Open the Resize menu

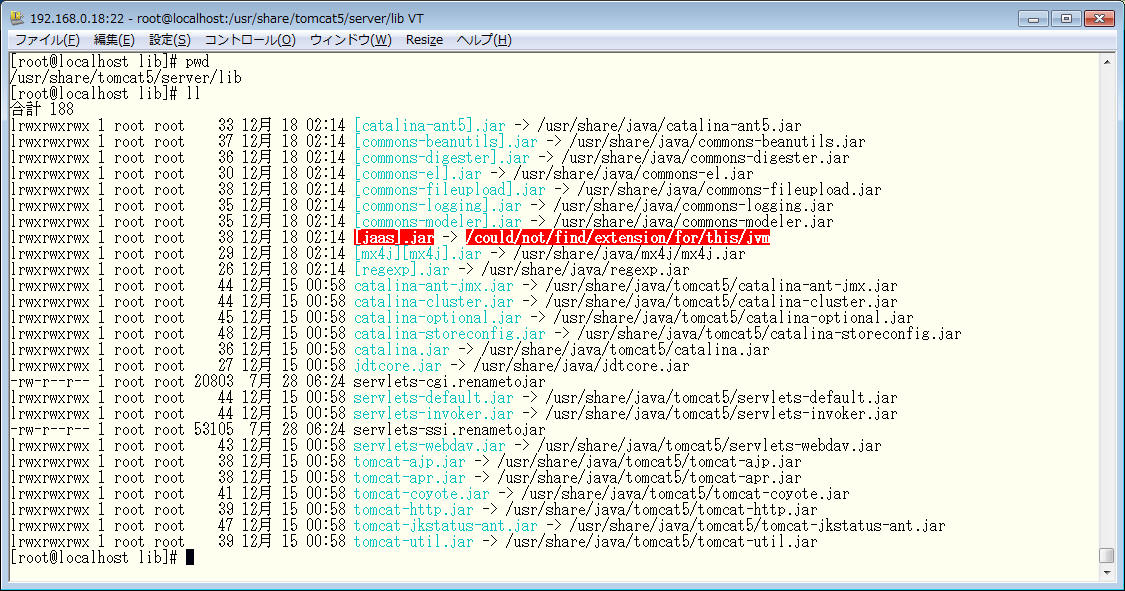coord(424,40)
